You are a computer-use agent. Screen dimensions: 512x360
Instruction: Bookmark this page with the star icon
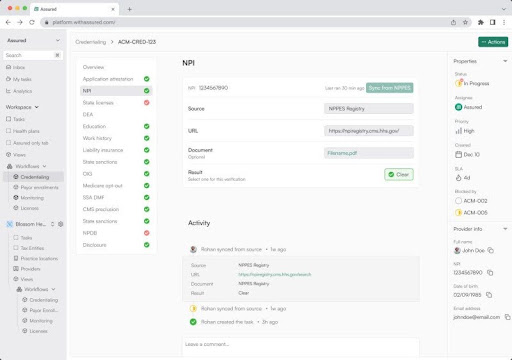point(465,22)
